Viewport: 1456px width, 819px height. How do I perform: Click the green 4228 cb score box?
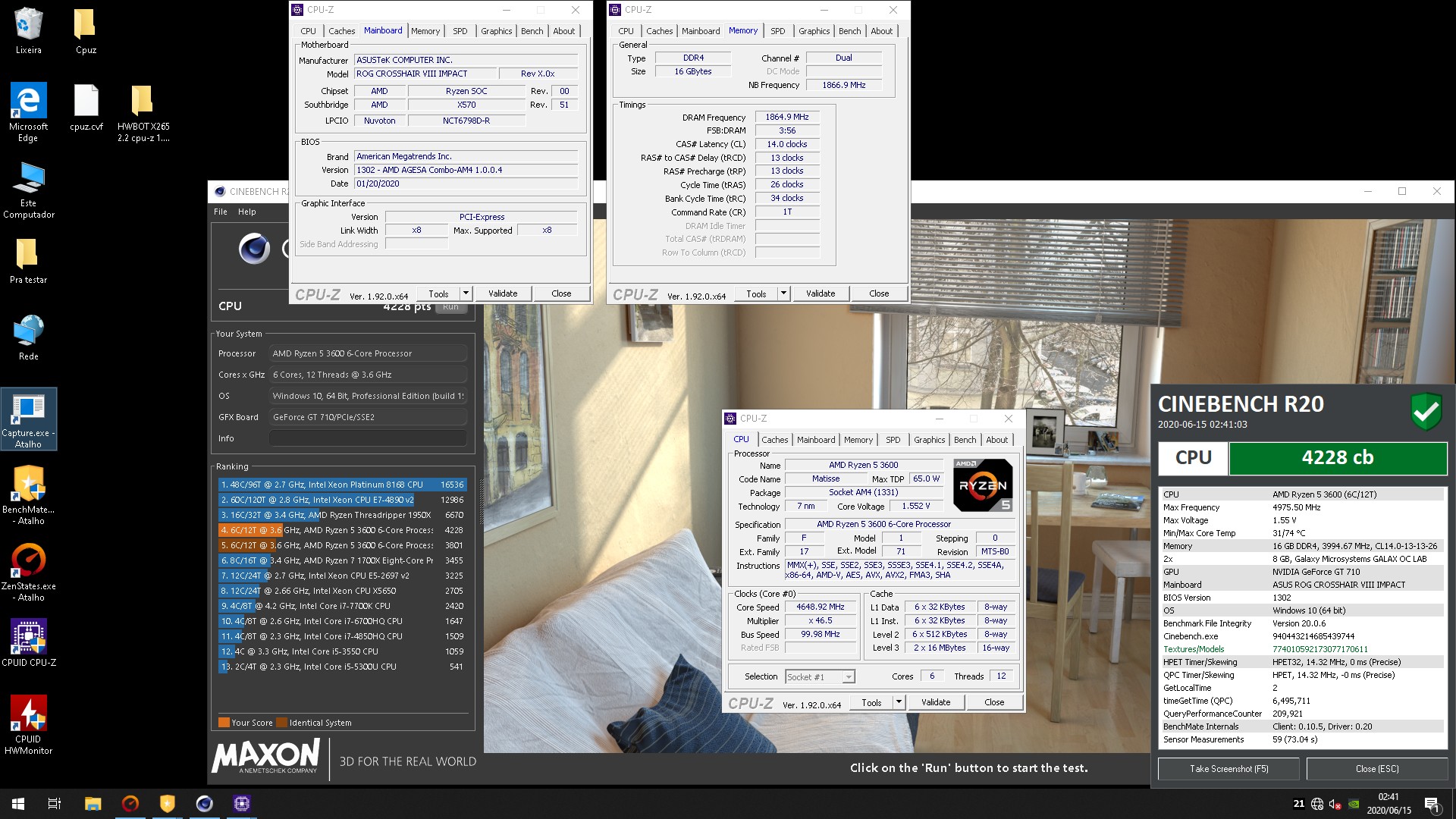point(1338,458)
